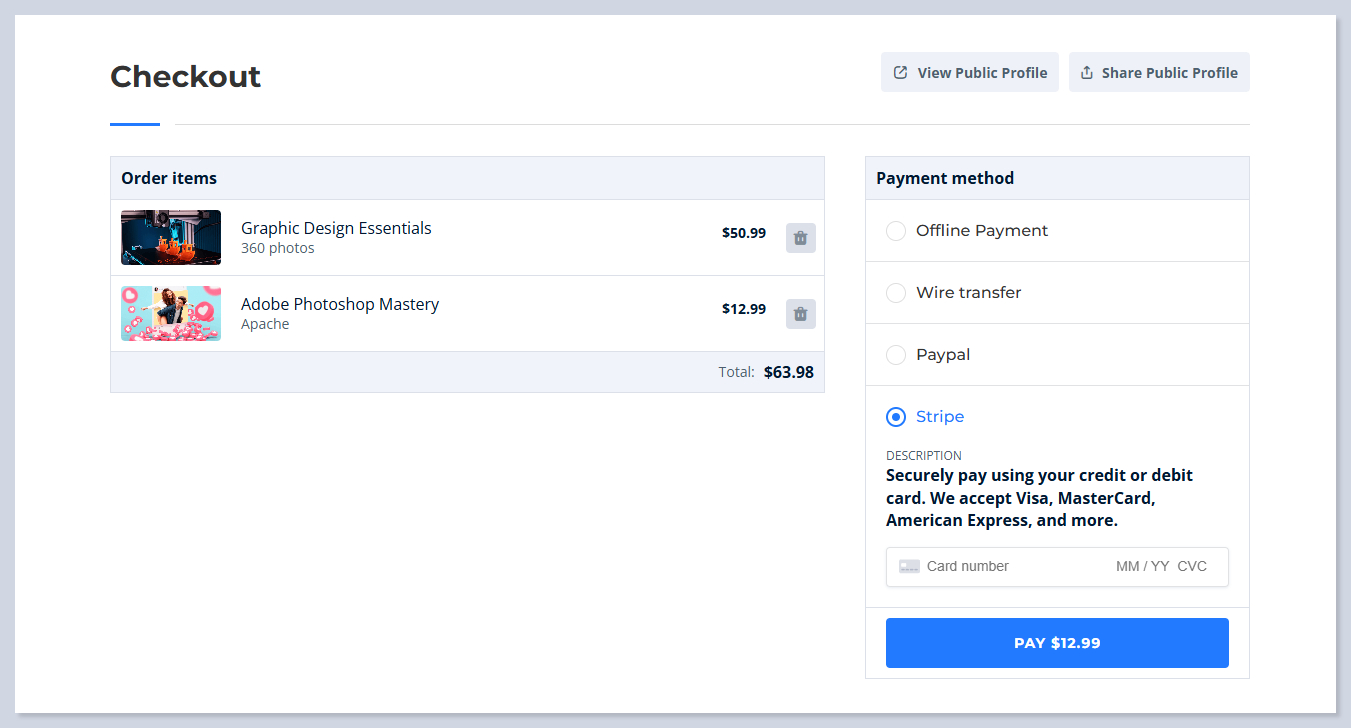This screenshot has width=1351, height=728.
Task: Click the share icon beside Share Public Profile
Action: (x=1087, y=73)
